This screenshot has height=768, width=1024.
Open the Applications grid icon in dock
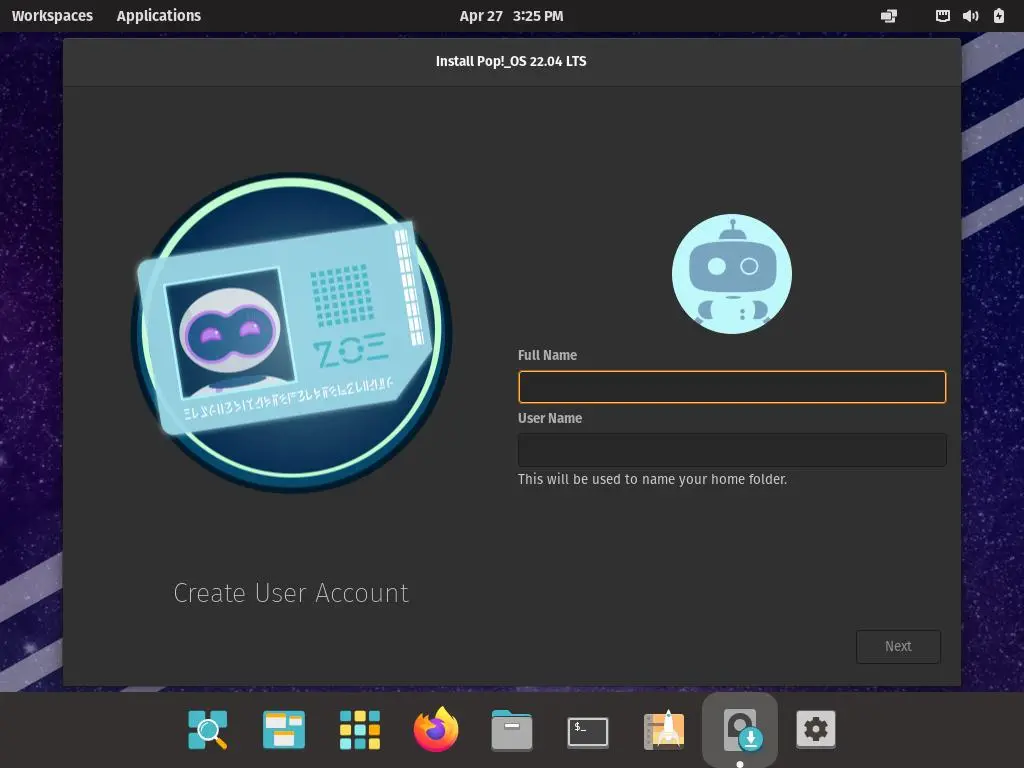[x=360, y=730]
